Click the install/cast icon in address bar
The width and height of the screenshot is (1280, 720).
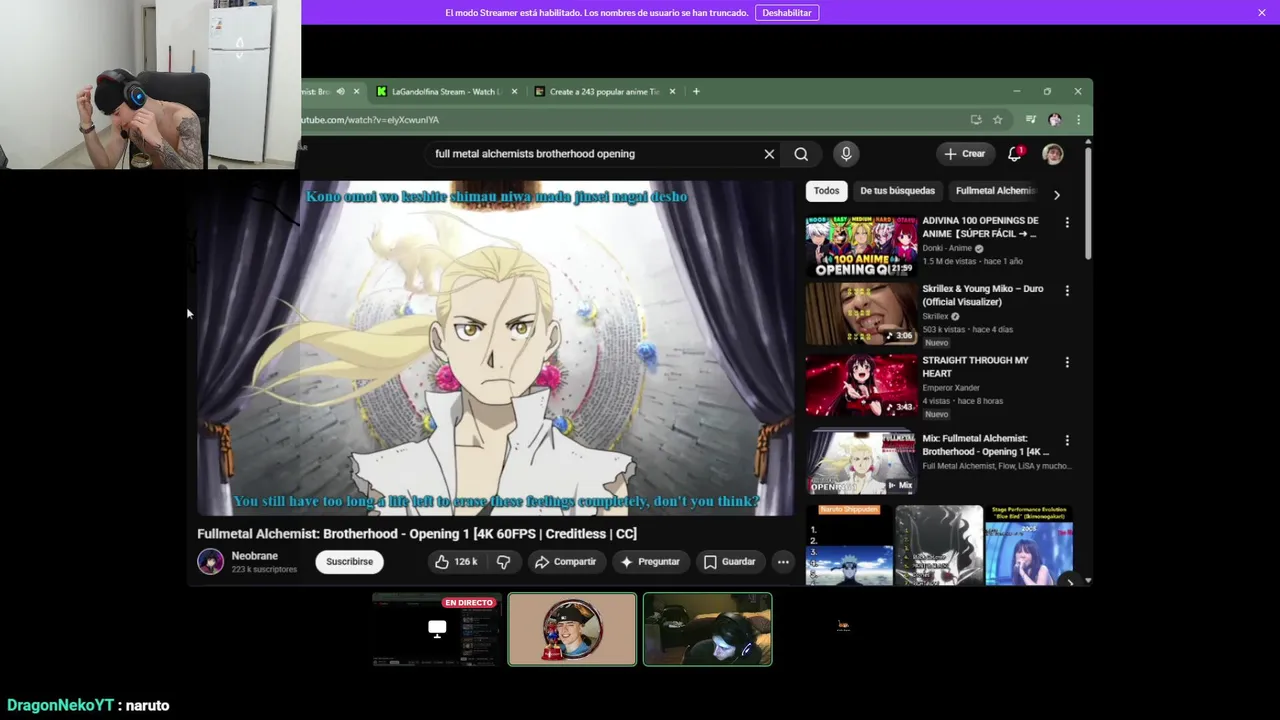976,120
